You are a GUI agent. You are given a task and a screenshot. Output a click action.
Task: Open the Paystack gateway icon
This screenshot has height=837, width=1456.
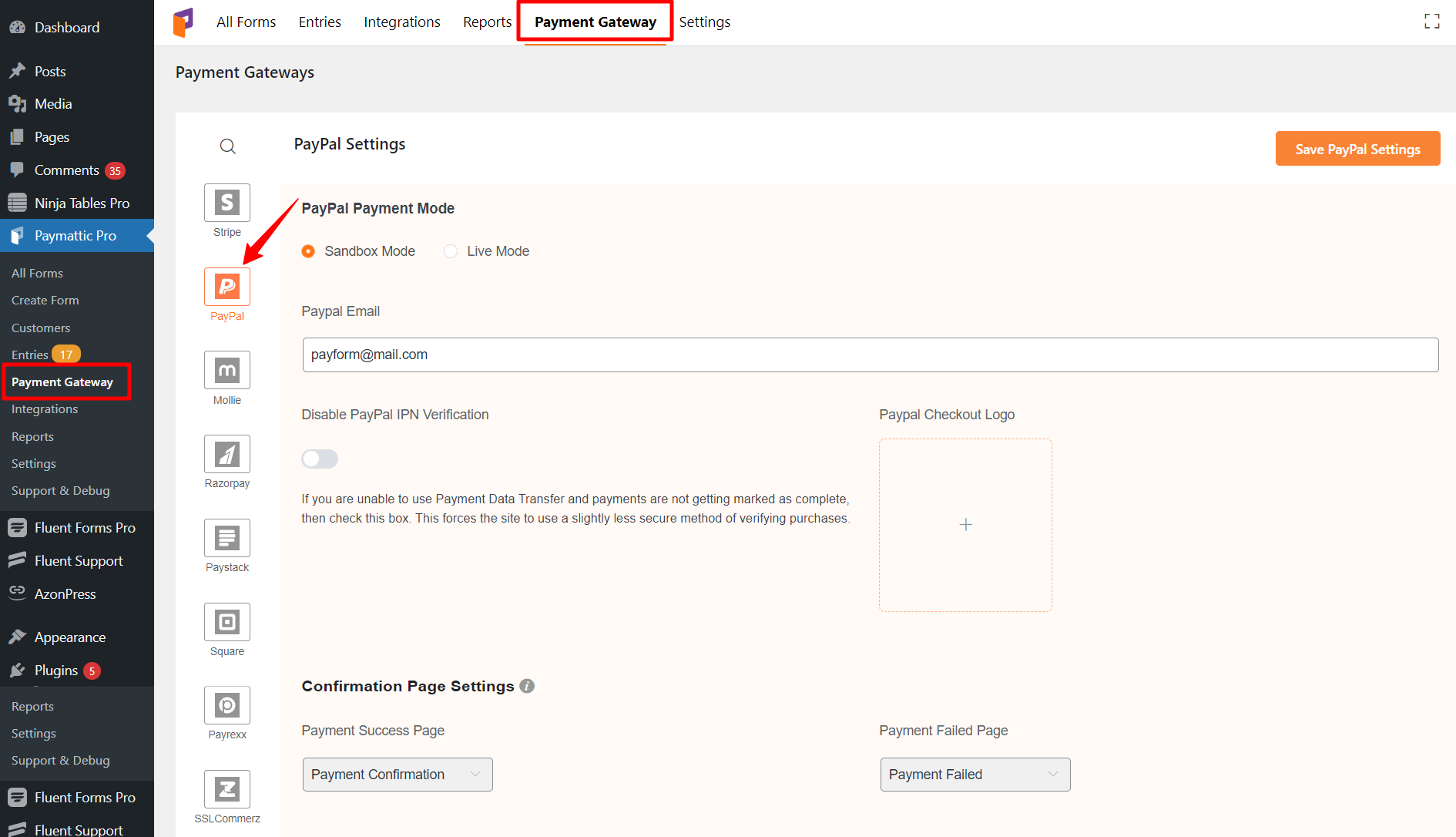pos(227,538)
